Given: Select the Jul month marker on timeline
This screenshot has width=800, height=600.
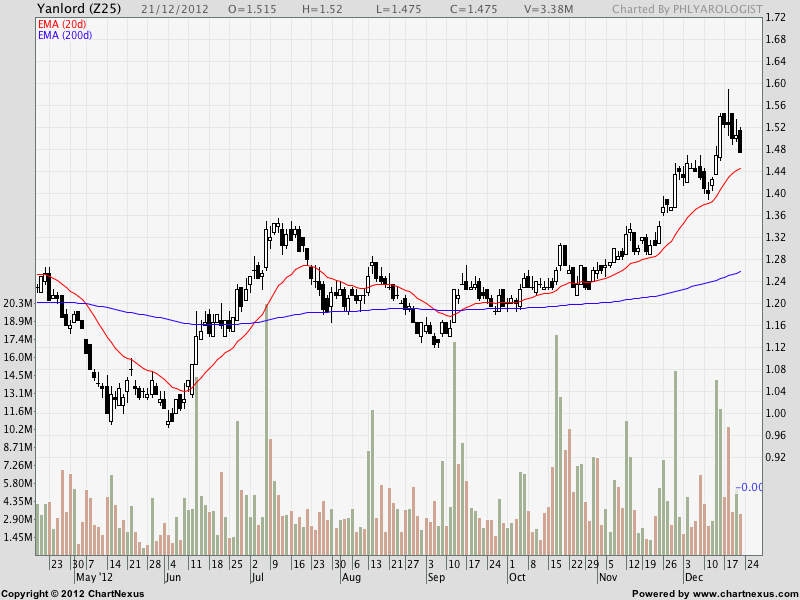Looking at the screenshot, I should click(257, 578).
